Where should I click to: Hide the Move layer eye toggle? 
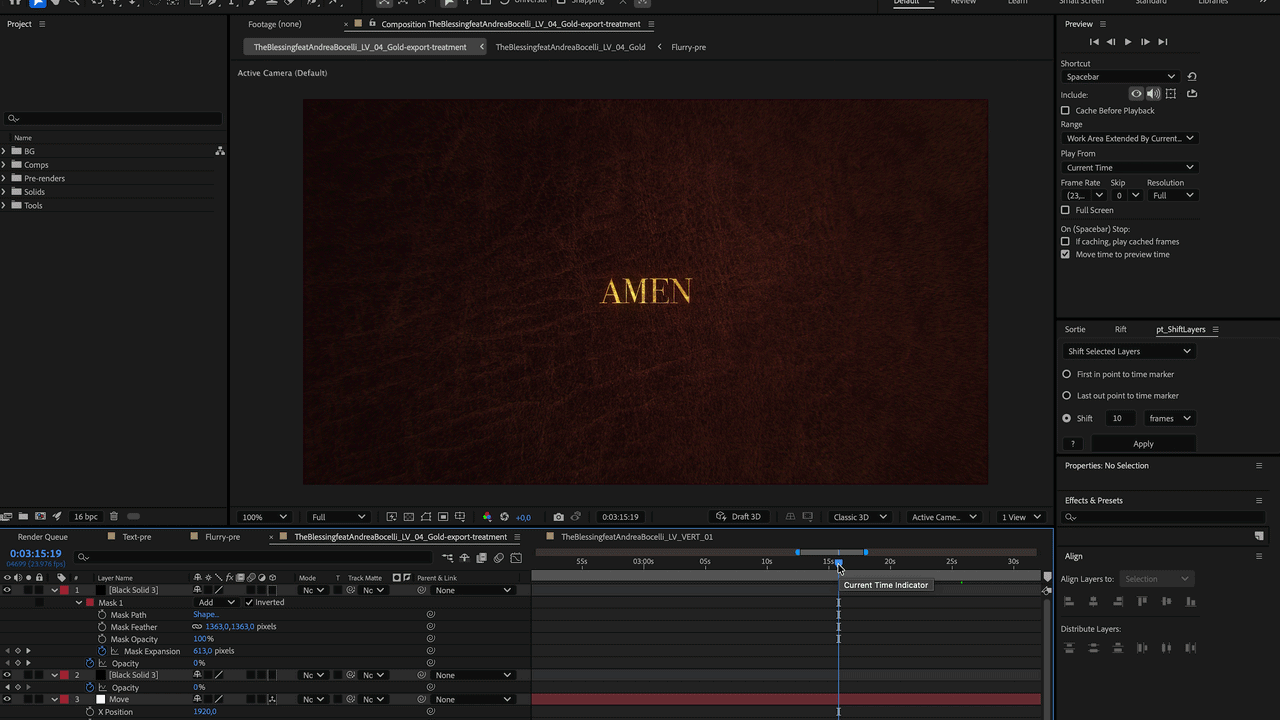7,700
